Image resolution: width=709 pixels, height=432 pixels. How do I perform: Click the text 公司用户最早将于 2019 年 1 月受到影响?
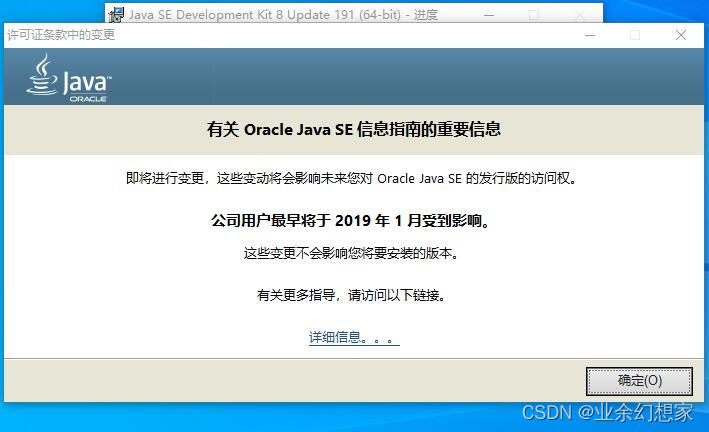click(x=351, y=220)
